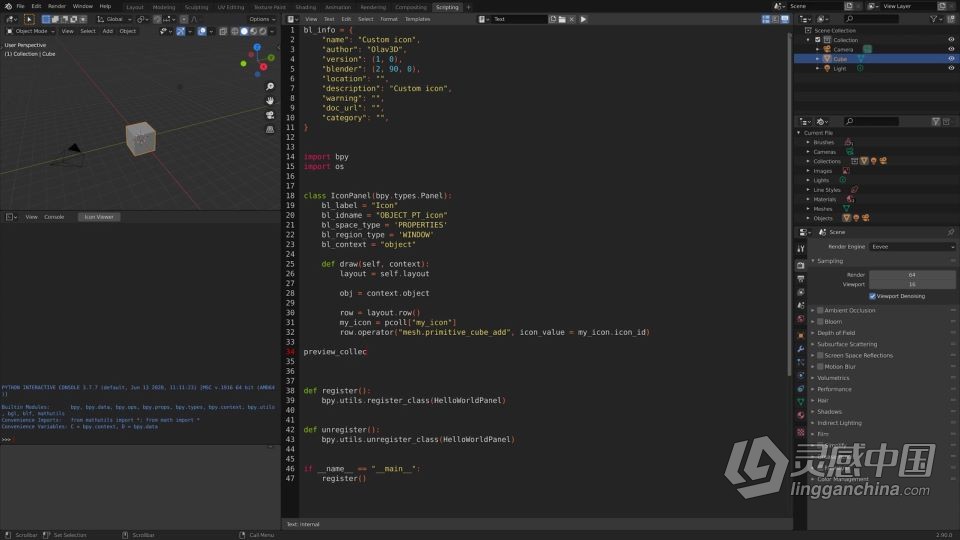Screen dimensions: 960x540
Task: Toggle camera view icon in viewport
Action: point(270,115)
